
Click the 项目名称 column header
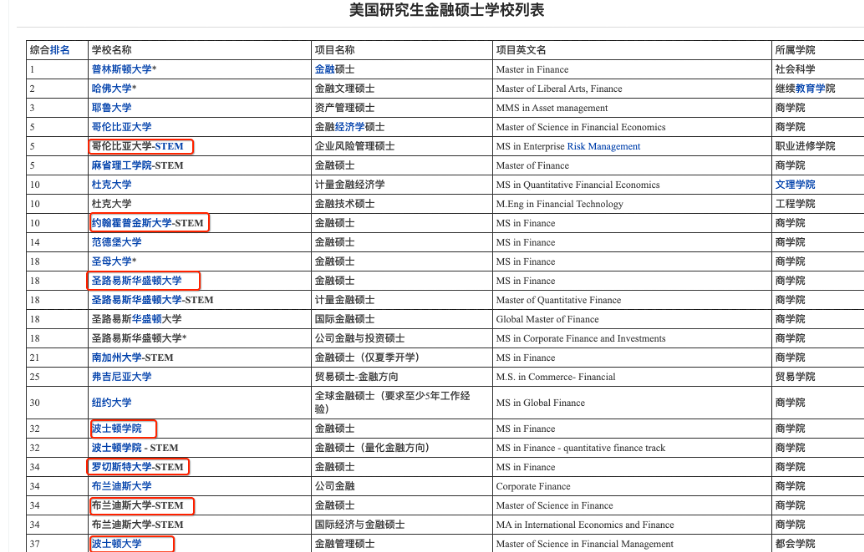pos(334,50)
